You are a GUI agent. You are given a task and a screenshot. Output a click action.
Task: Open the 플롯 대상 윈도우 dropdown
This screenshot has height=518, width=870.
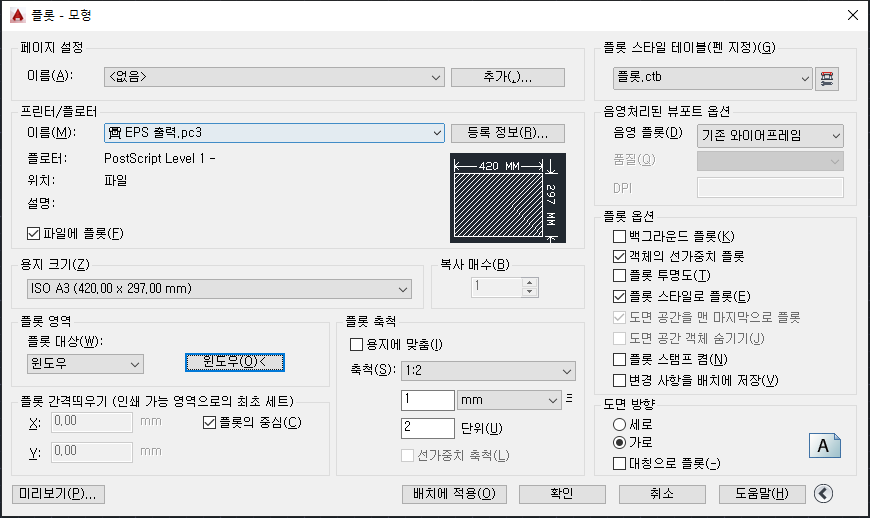[x=85, y=364]
